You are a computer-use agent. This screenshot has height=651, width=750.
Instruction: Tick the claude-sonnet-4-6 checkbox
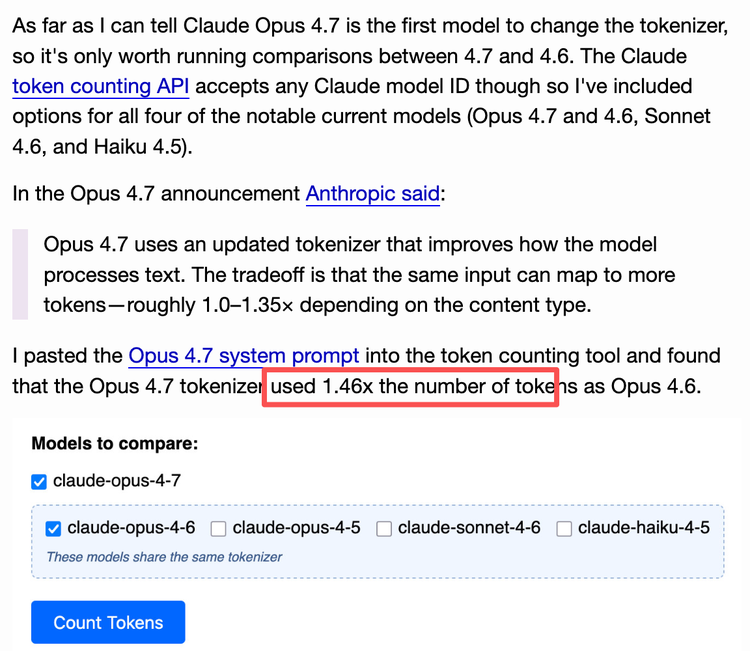click(384, 529)
